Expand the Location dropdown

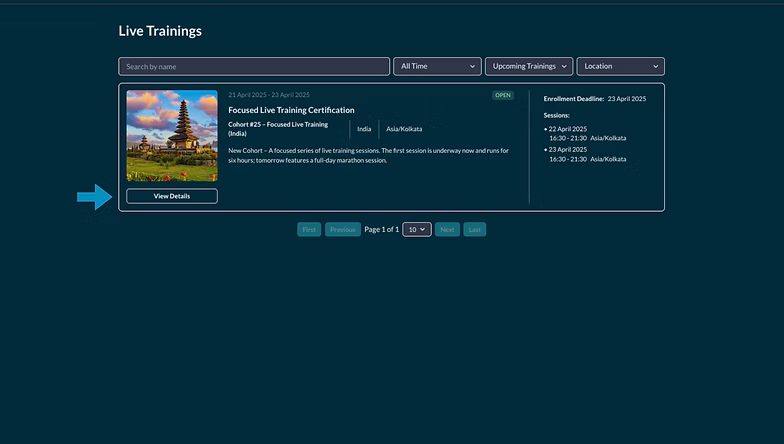coord(620,66)
